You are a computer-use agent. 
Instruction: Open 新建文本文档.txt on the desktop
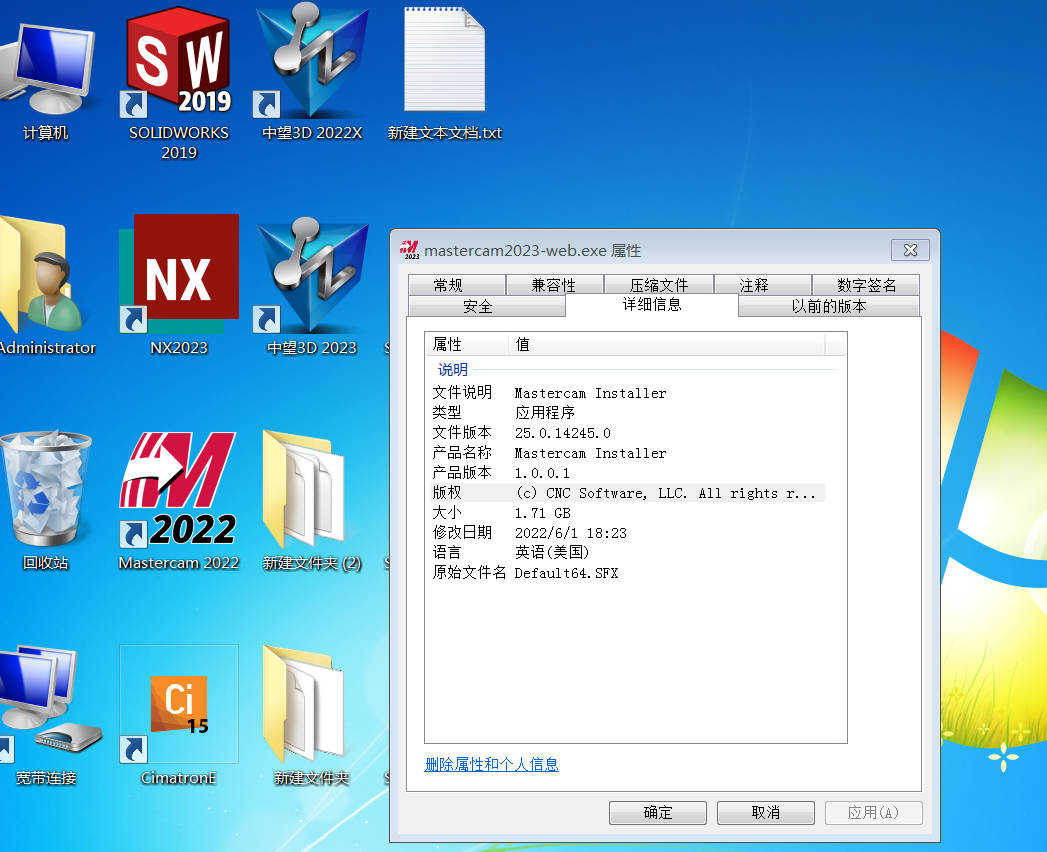(443, 60)
